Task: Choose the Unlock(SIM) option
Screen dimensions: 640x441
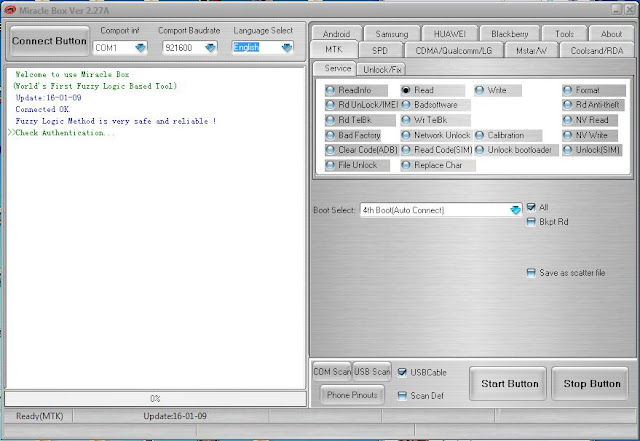Action: [x=593, y=150]
